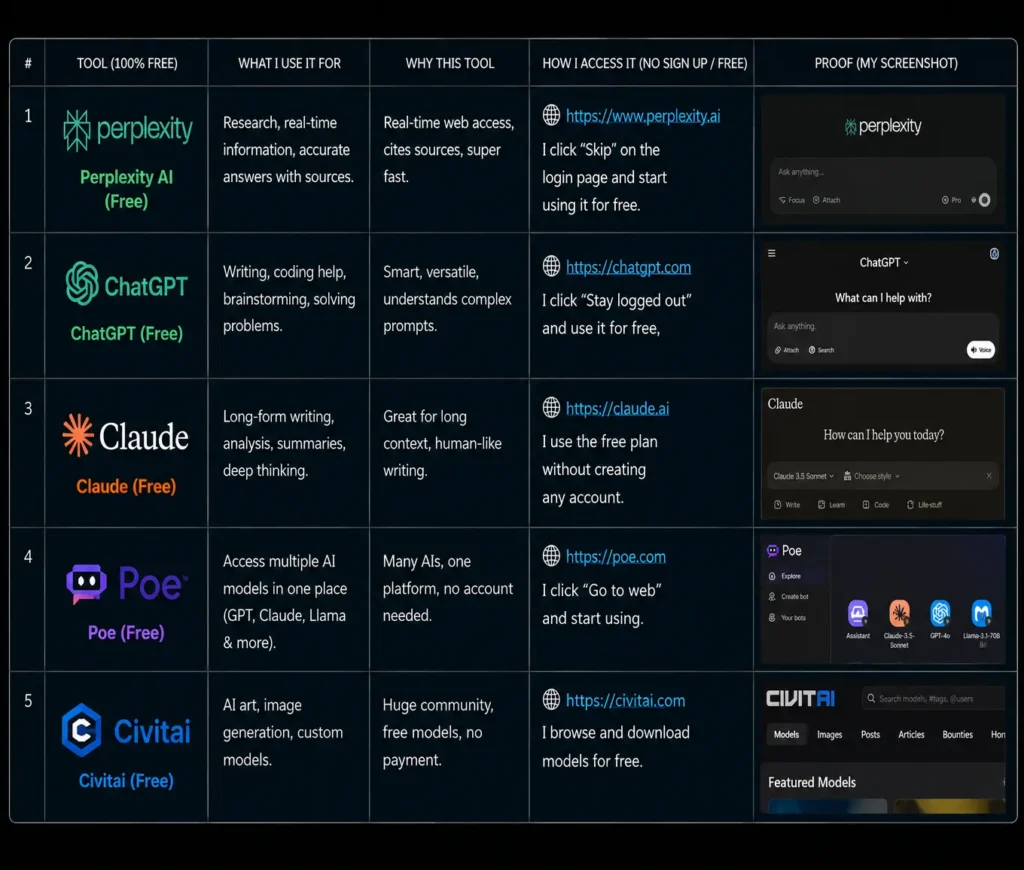
Task: Click the Poe logo in the Poe screenshot
Action: pyautogui.click(x=784, y=551)
